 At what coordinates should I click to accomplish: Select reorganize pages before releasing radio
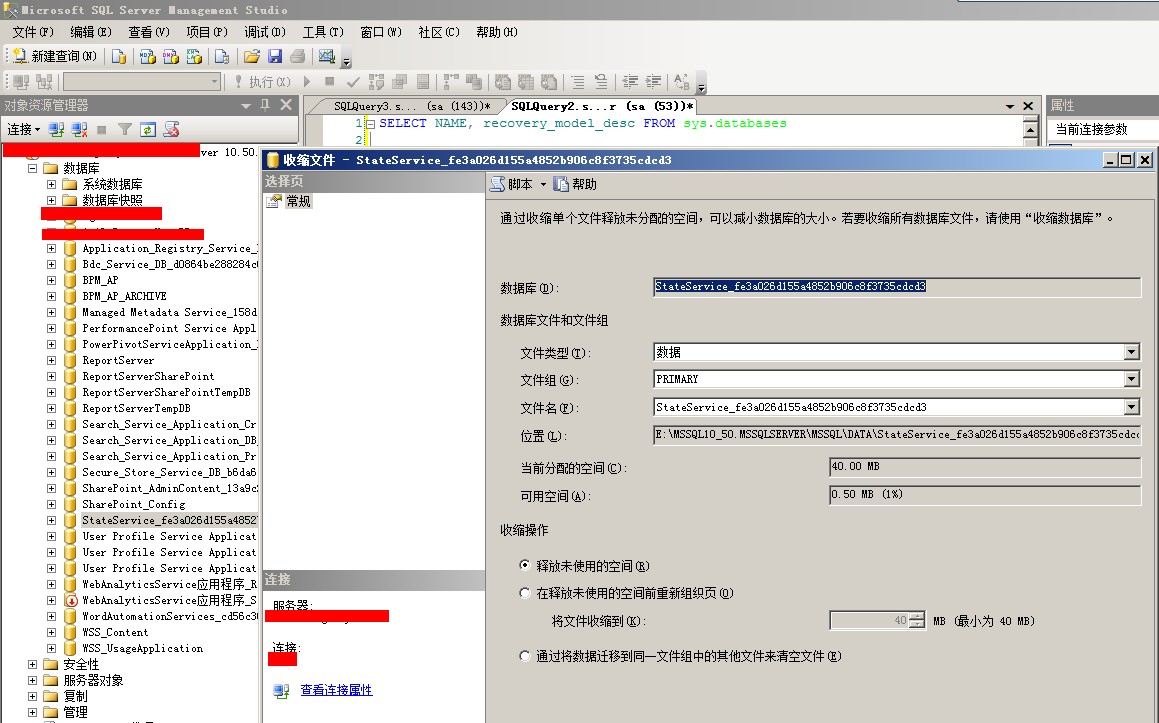tap(525, 593)
